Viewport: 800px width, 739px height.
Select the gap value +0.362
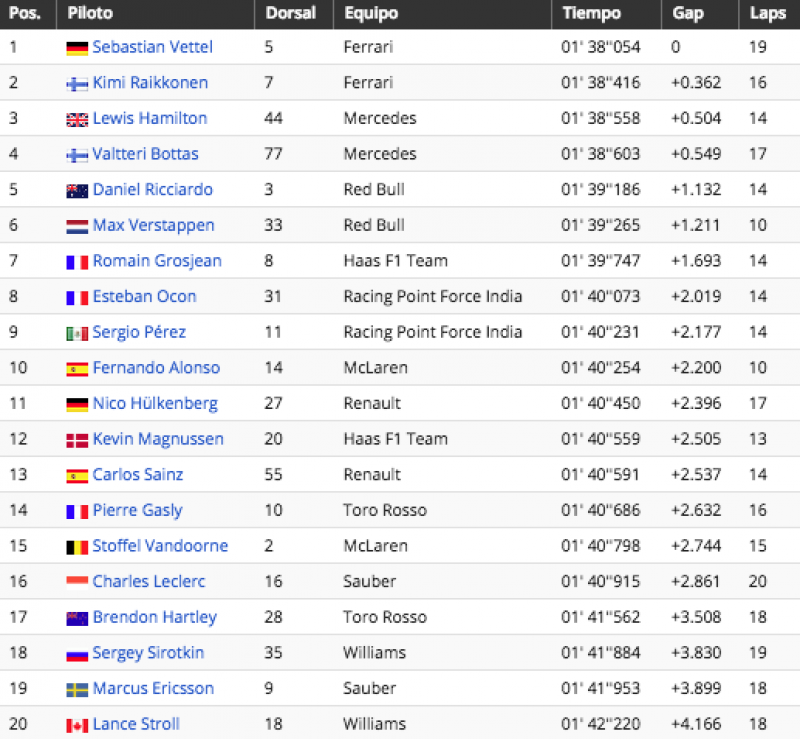(x=696, y=83)
